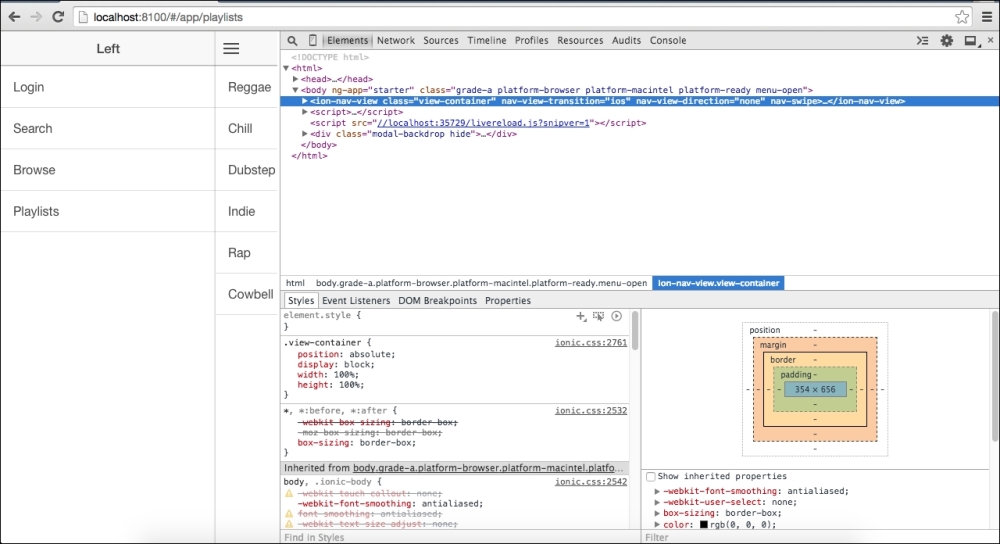This screenshot has height=544, width=1000.
Task: Switch to the Audits tab
Action: click(626, 40)
